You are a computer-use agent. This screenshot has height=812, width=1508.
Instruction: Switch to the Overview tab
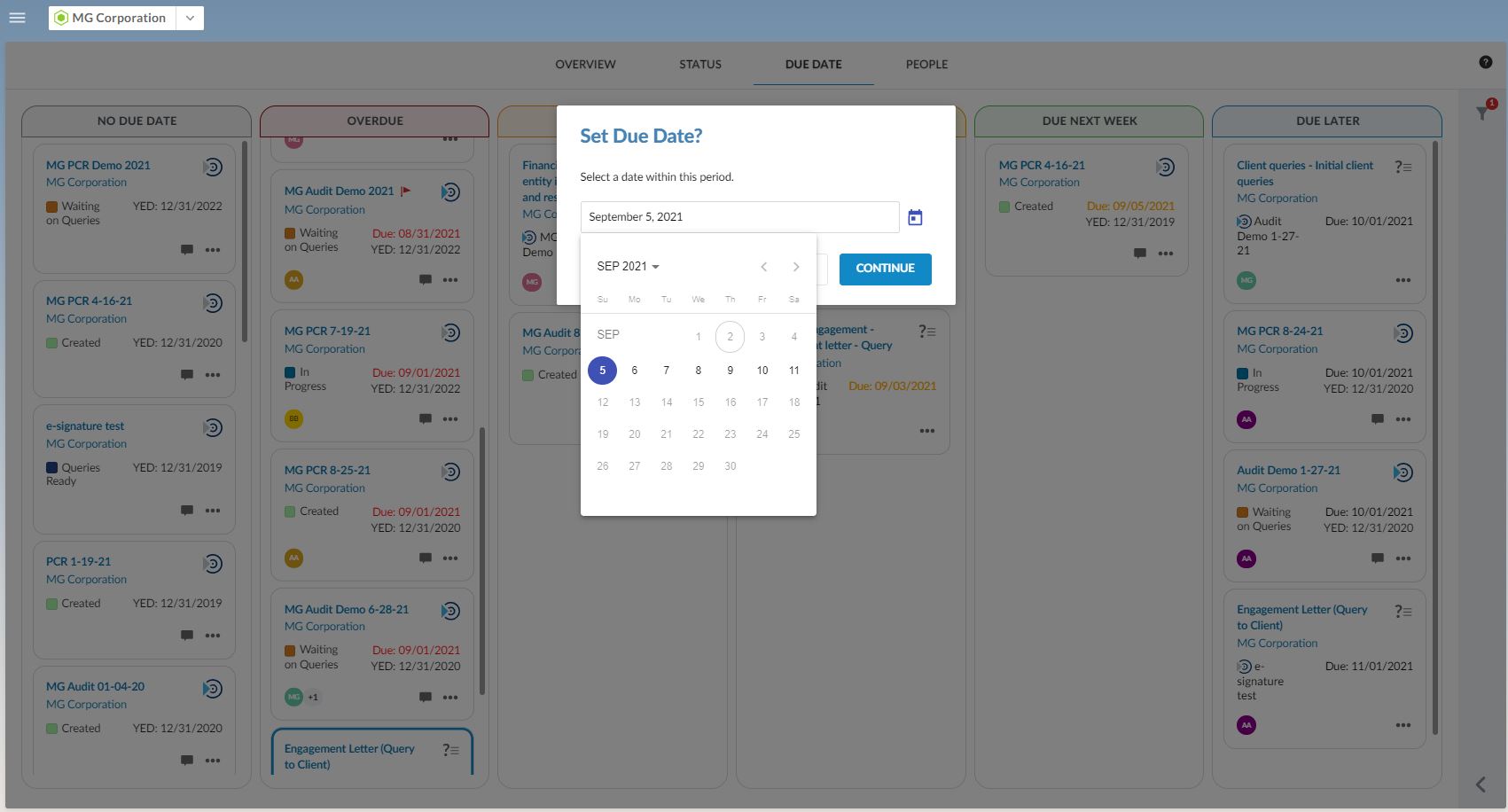pos(585,64)
